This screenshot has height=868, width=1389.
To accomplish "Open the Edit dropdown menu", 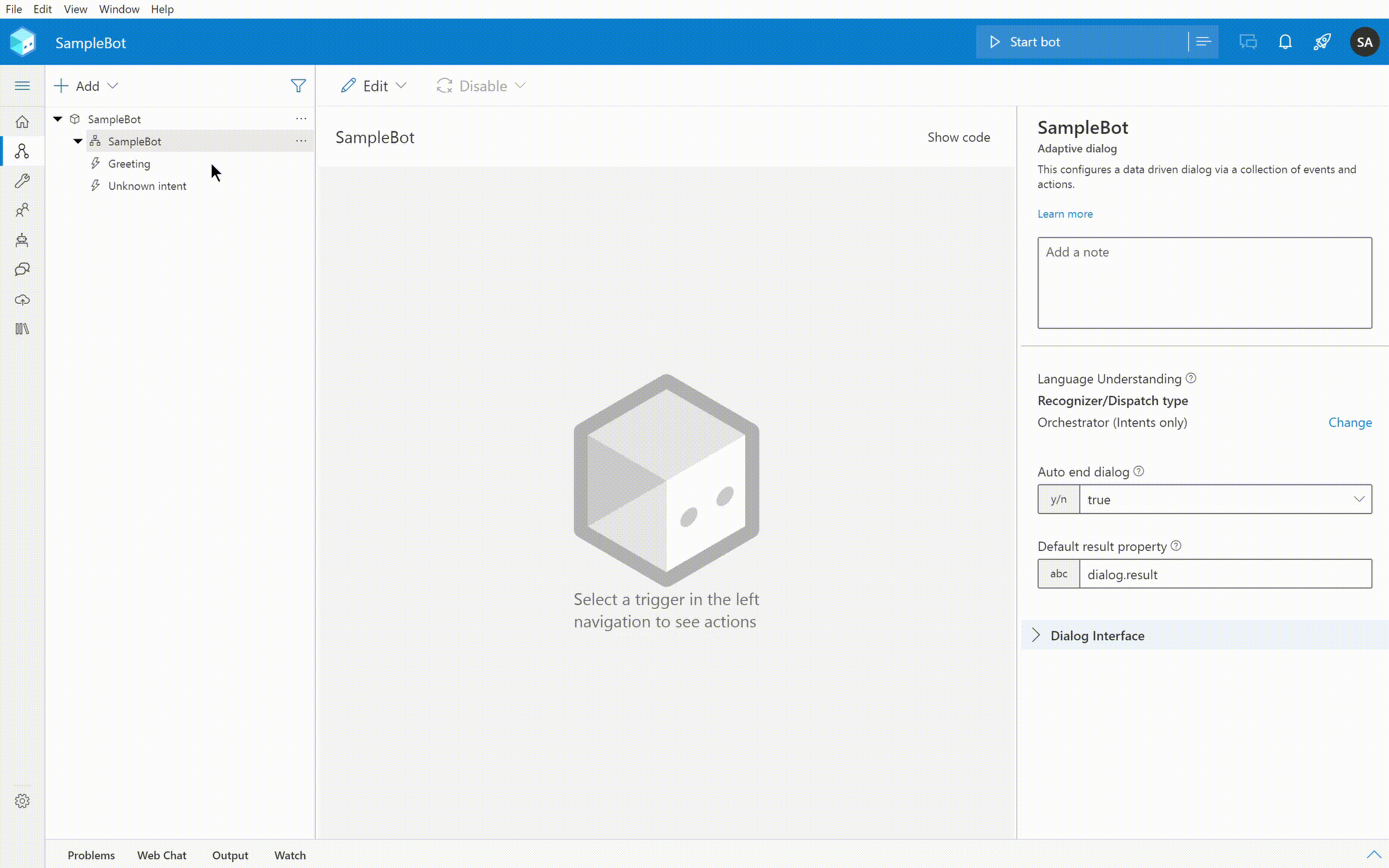I will point(374,86).
